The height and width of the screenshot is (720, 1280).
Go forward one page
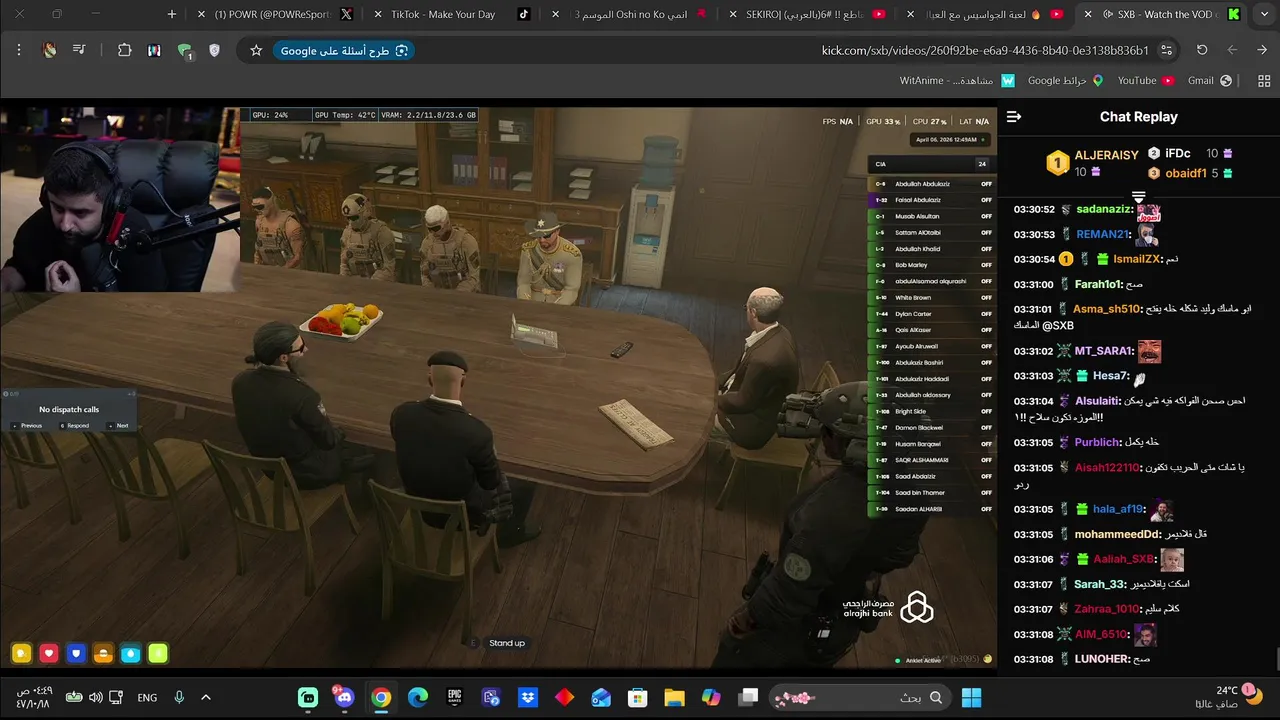1232,50
